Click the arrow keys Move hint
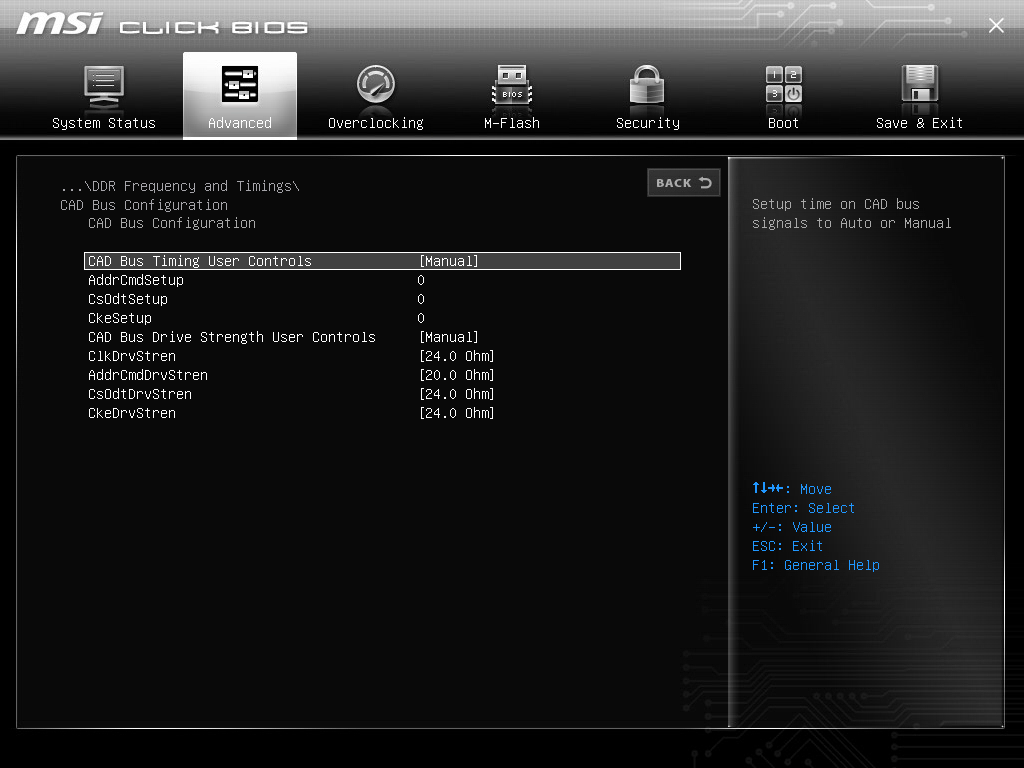Viewport: 1024px width, 768px height. pyautogui.click(x=792, y=488)
